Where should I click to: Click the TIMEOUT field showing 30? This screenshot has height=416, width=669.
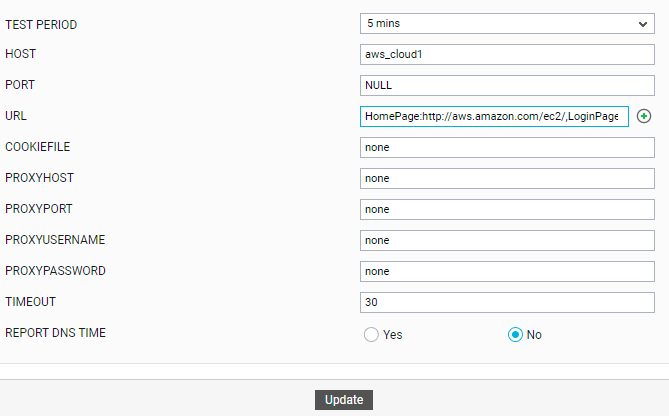(x=507, y=302)
